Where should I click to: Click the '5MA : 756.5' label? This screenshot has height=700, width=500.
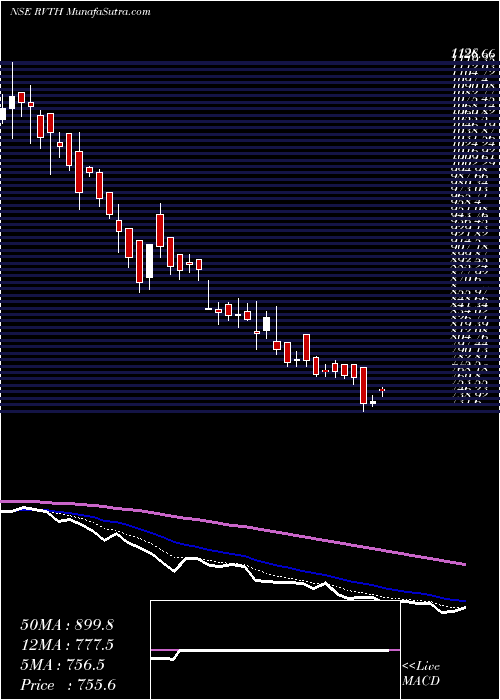(x=62, y=665)
